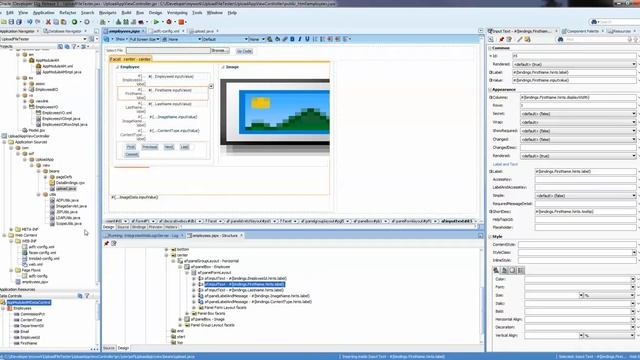This screenshot has height=360, width=640.
Task: Click the Freeze View icon beside Structure pin
Action: [114, 243]
